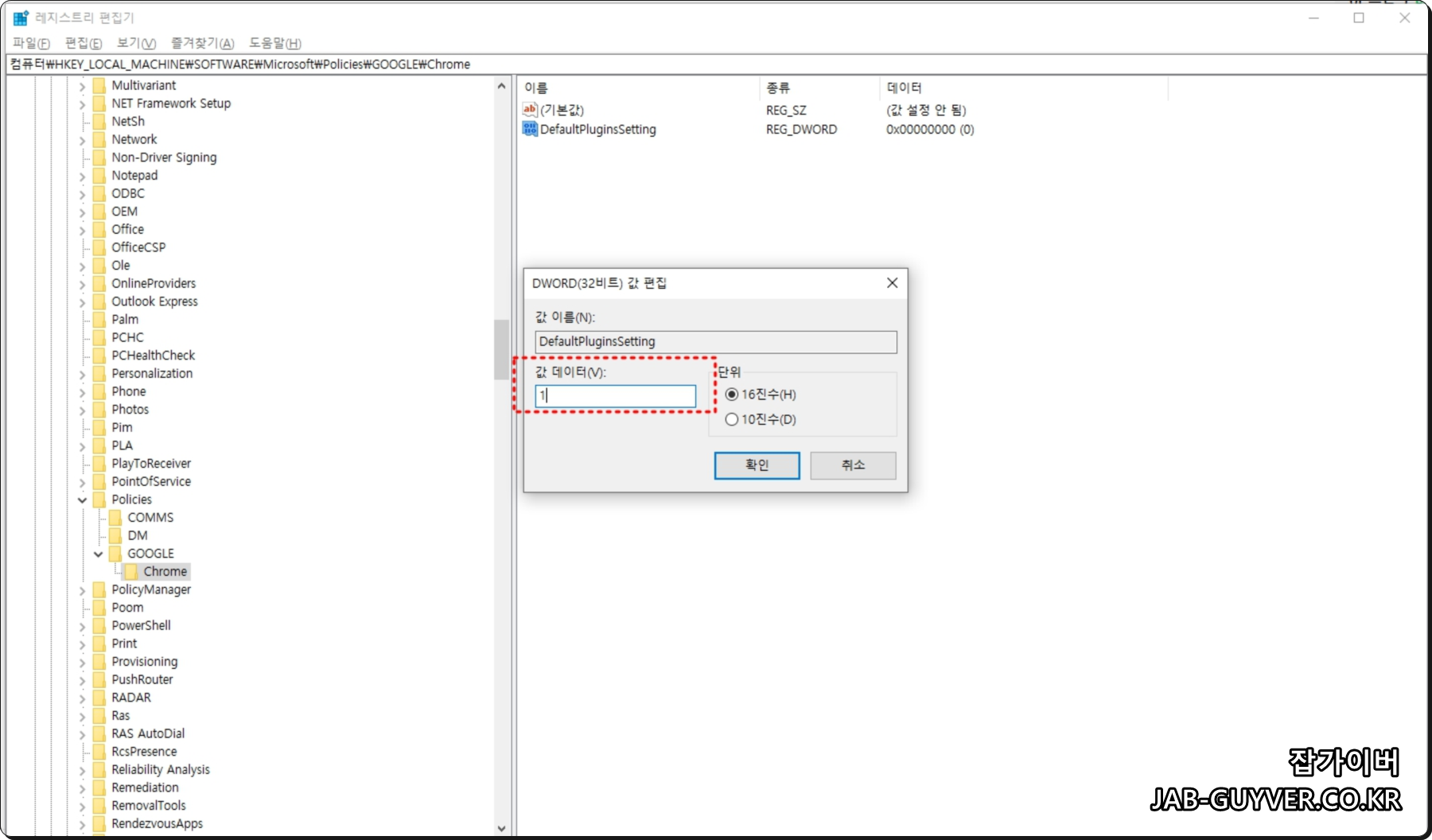This screenshot has width=1432, height=840.
Task: Click the Registry Editor app icon in title bar
Action: [x=21, y=17]
